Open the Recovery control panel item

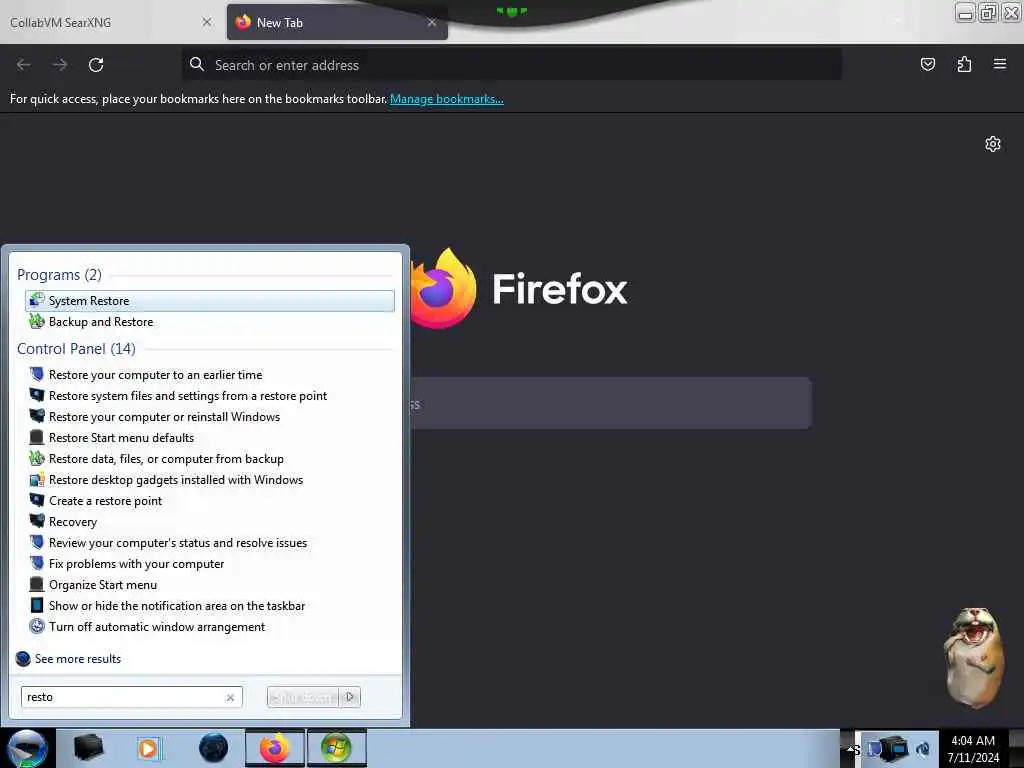[210, 522]
